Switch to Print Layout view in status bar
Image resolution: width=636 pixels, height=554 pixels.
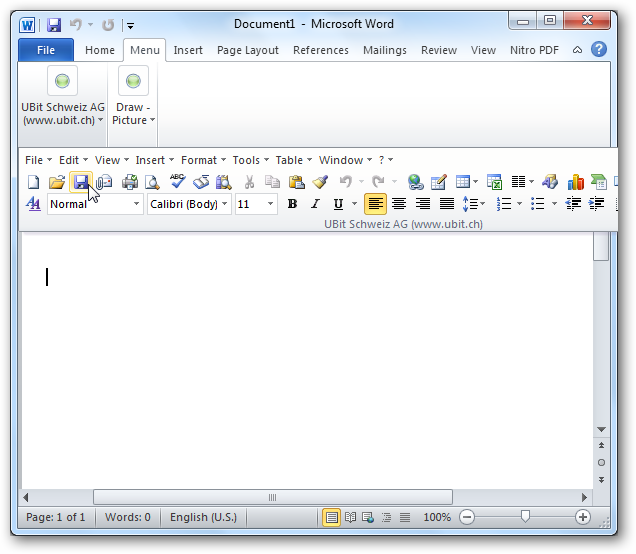pos(331,517)
